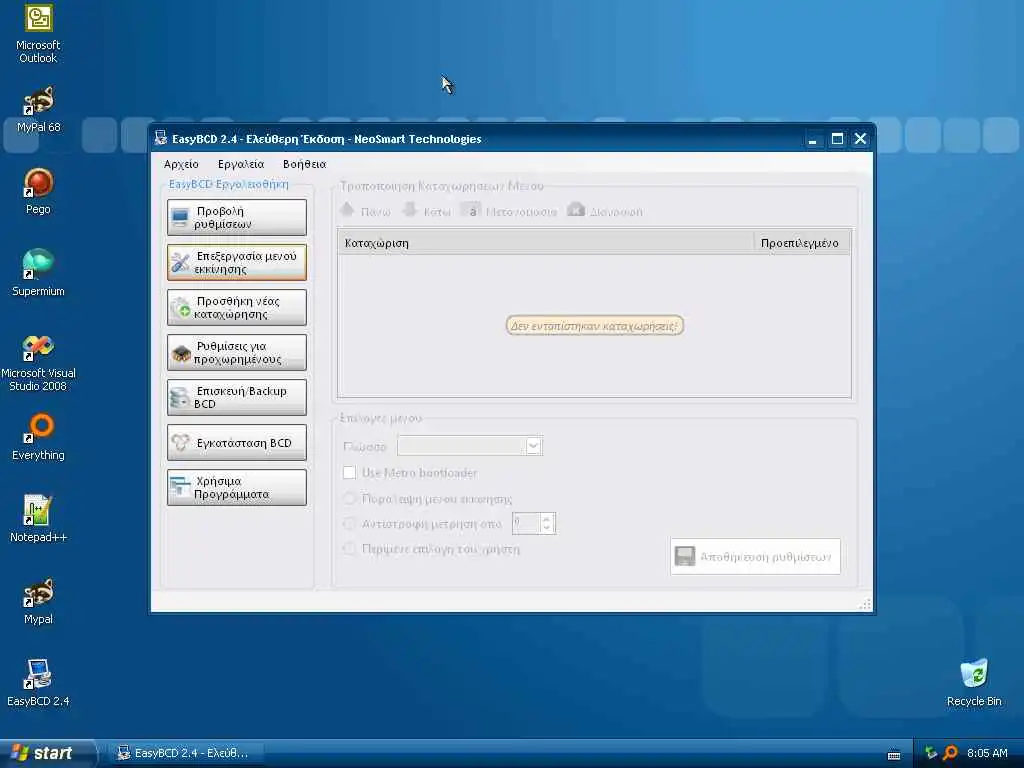Click Δεν εντοπίστηκαν καταχωρήσεις message
The image size is (1024, 768).
tap(594, 325)
